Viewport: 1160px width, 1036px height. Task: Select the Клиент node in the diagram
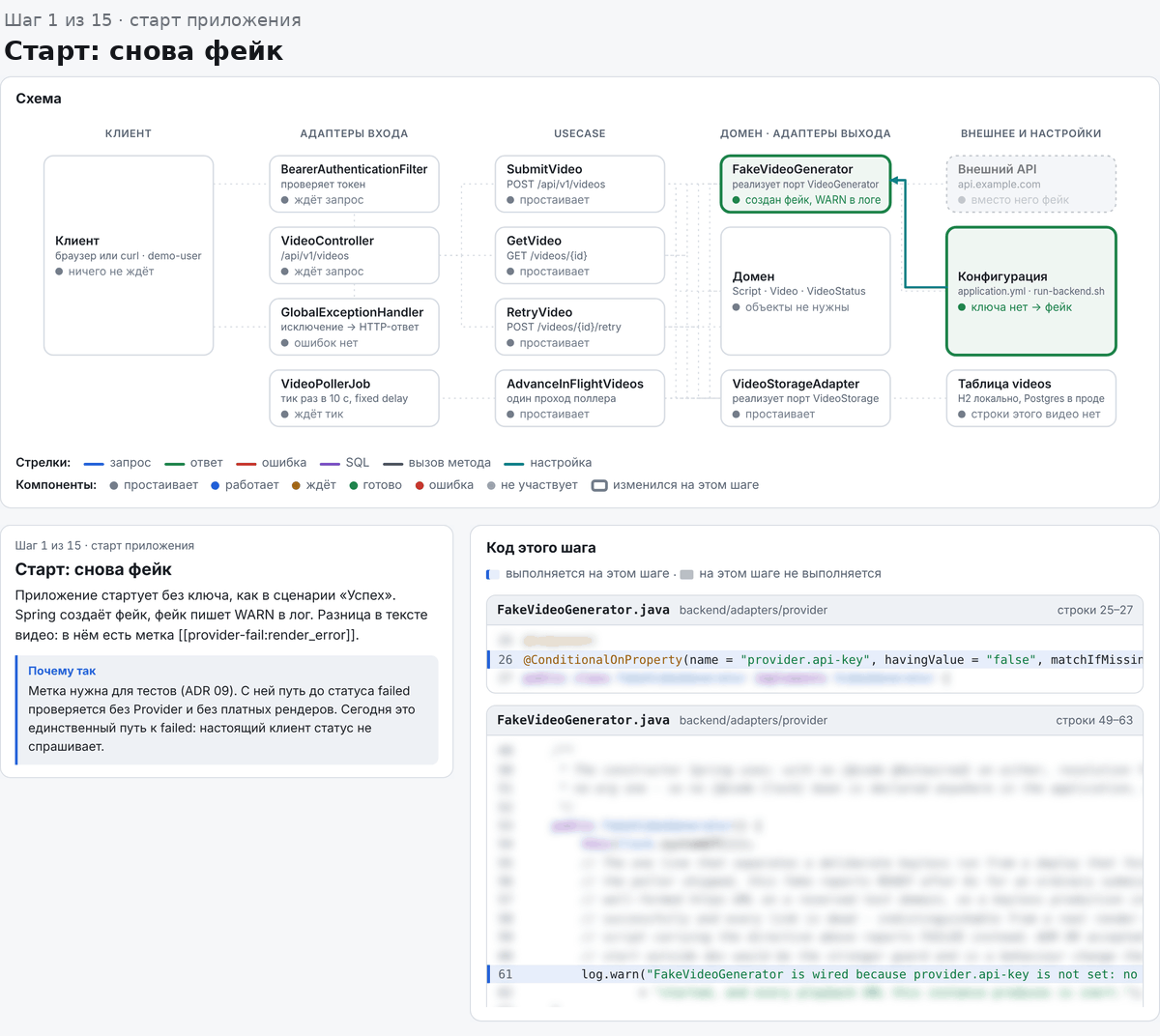click(129, 255)
